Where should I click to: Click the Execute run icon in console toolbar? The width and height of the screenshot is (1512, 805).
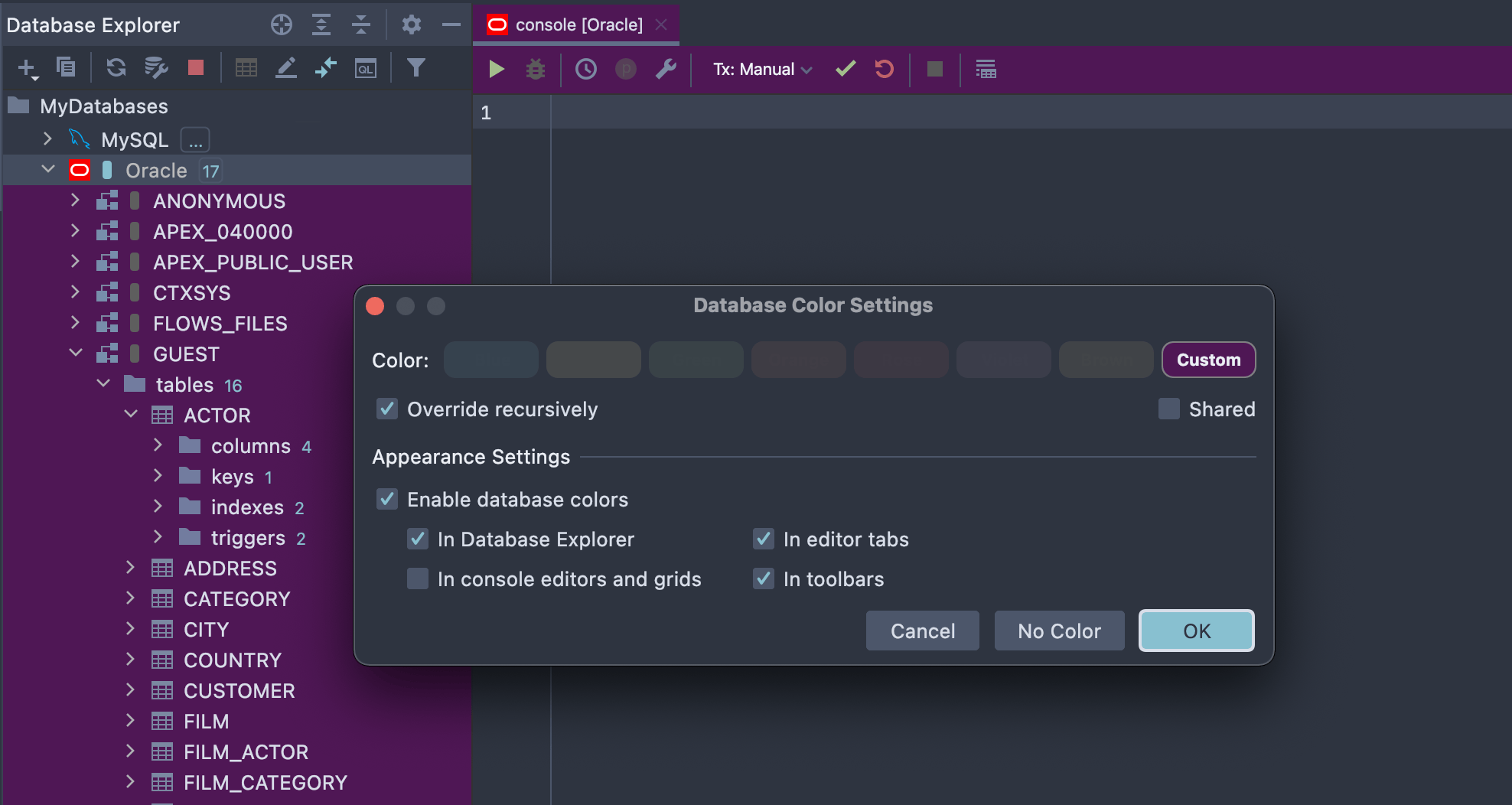(496, 70)
